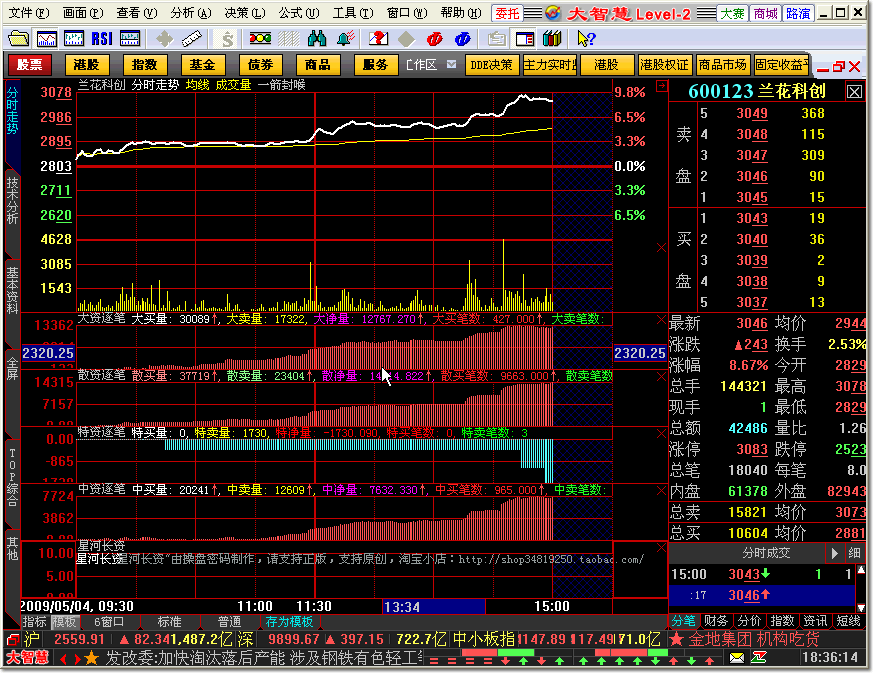The width and height of the screenshot is (876, 675).
Task: Open the 文件 menu
Action: (x=29, y=13)
